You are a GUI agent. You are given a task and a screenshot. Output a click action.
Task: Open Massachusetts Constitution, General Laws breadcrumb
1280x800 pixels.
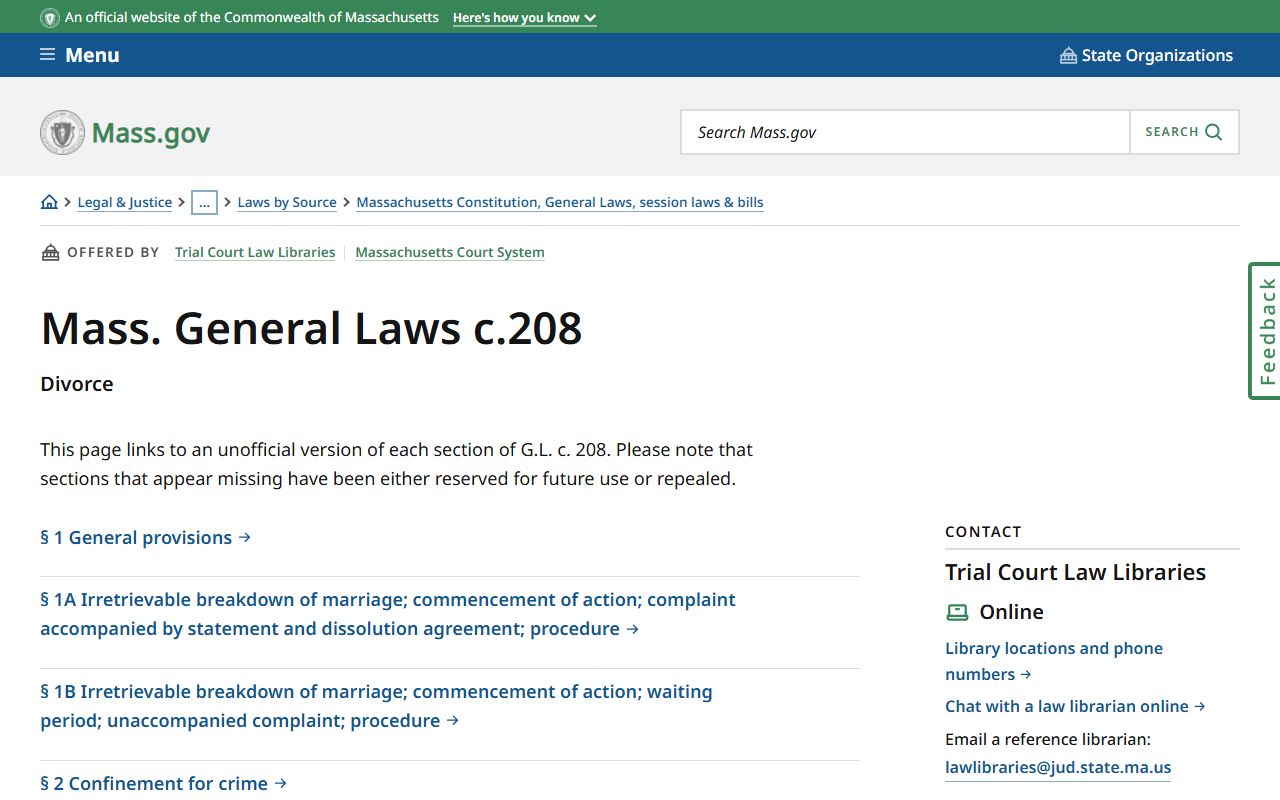(560, 202)
